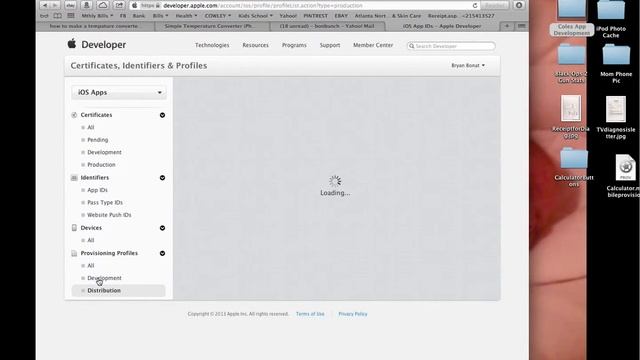Select Development under Provisioning Profiles
Screen dimensions: 640x360
[104, 278]
